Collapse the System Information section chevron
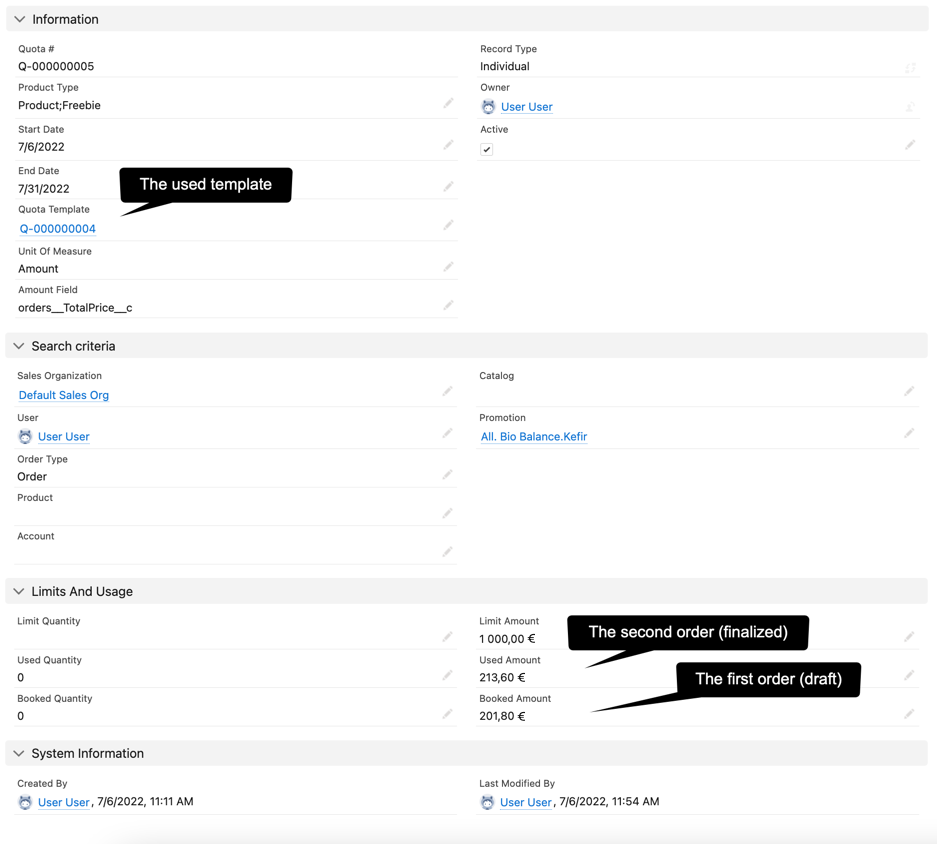Viewport: 937px width, 844px height. [x=19, y=754]
